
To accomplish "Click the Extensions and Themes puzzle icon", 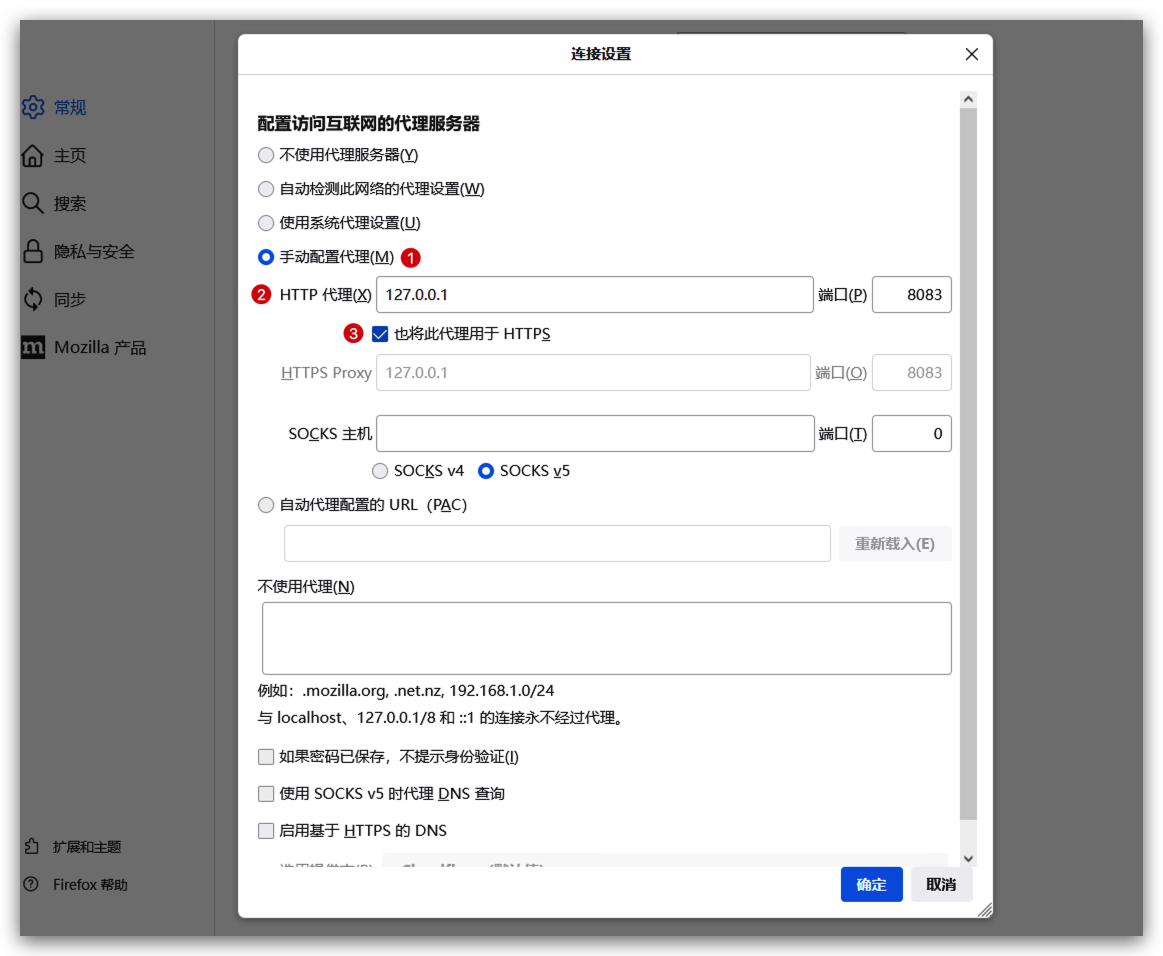I will [x=33, y=847].
